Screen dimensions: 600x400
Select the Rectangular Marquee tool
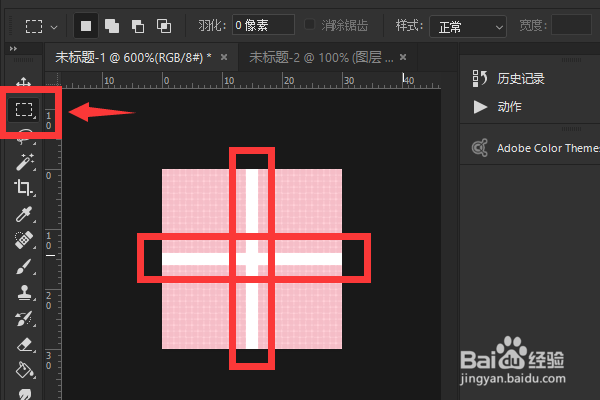tap(24, 109)
